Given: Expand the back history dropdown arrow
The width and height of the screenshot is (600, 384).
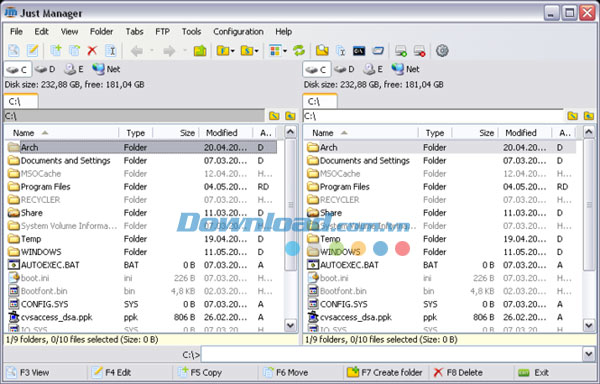Looking at the screenshot, I should (x=152, y=50).
